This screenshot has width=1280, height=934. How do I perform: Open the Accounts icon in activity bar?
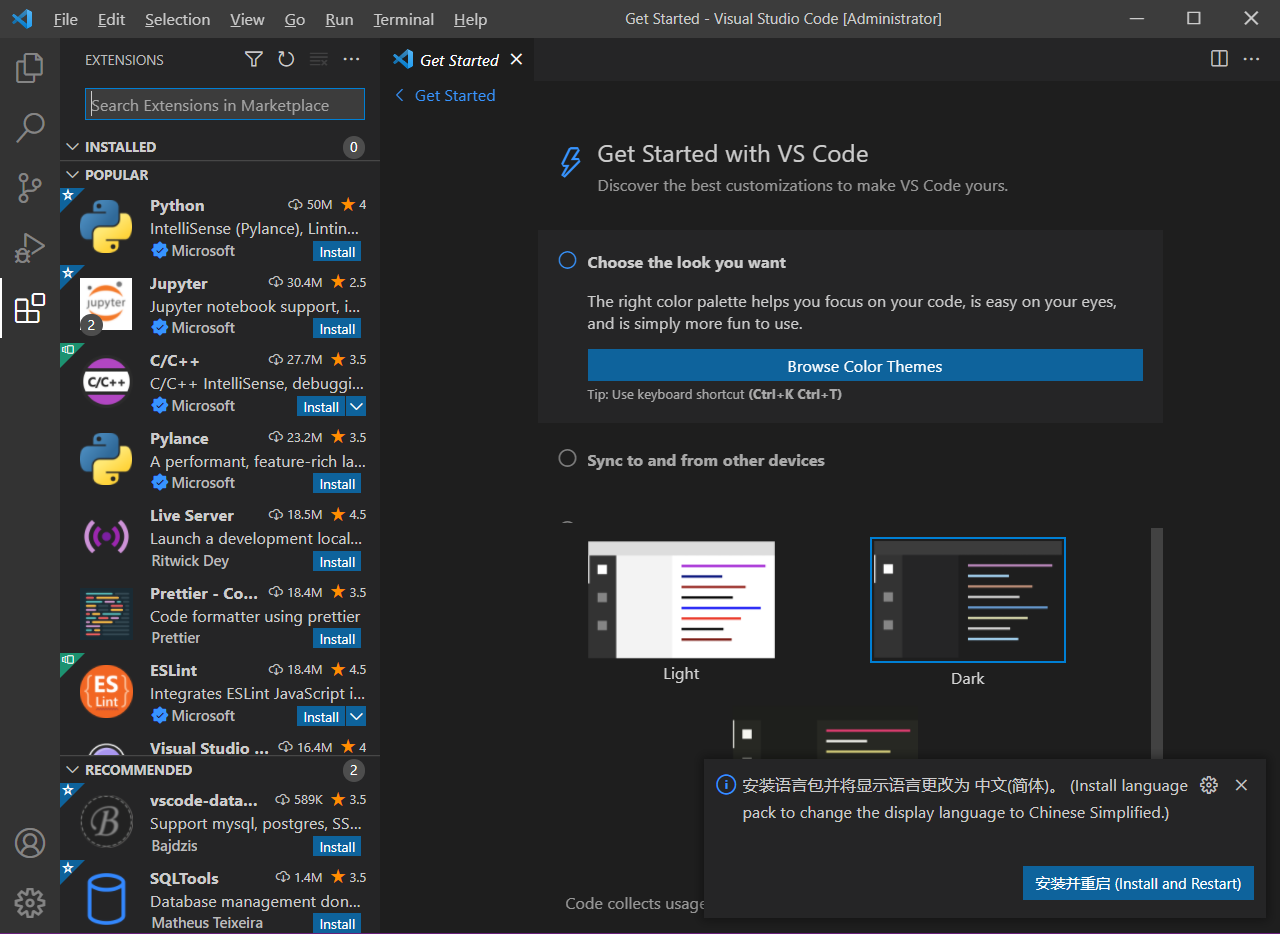pyautogui.click(x=30, y=843)
